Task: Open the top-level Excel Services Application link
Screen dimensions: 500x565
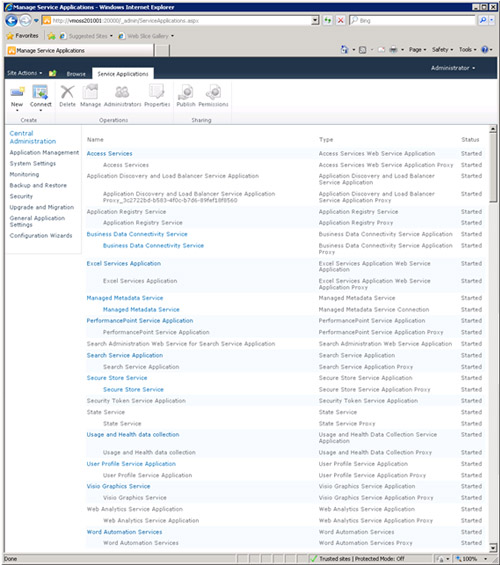Action: click(x=124, y=263)
